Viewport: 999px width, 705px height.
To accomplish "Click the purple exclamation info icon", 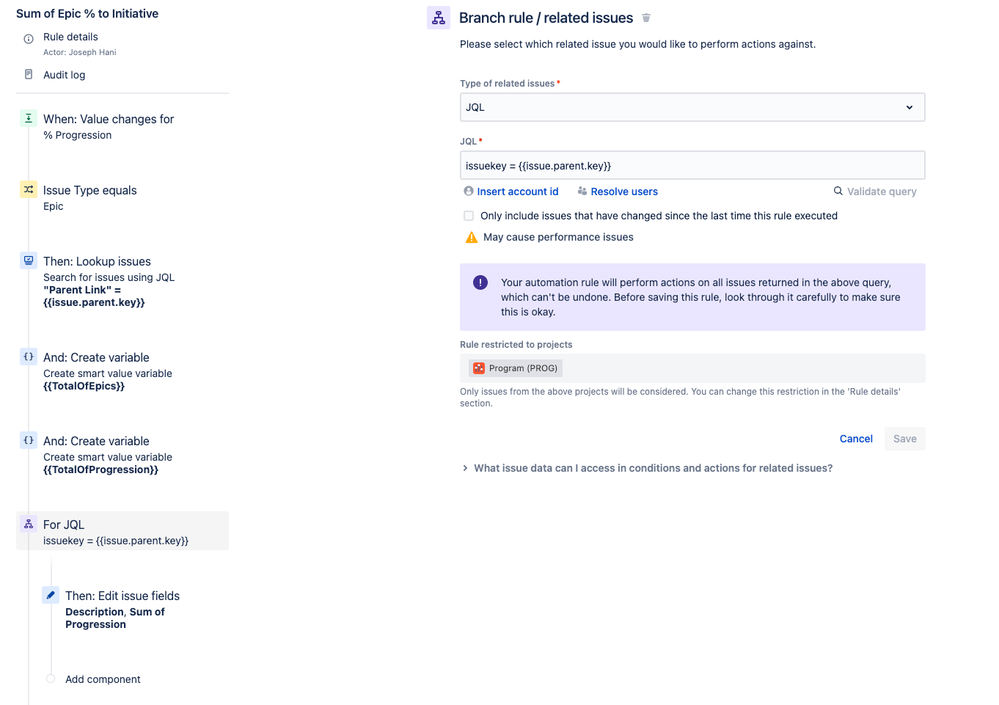I will pos(480,283).
